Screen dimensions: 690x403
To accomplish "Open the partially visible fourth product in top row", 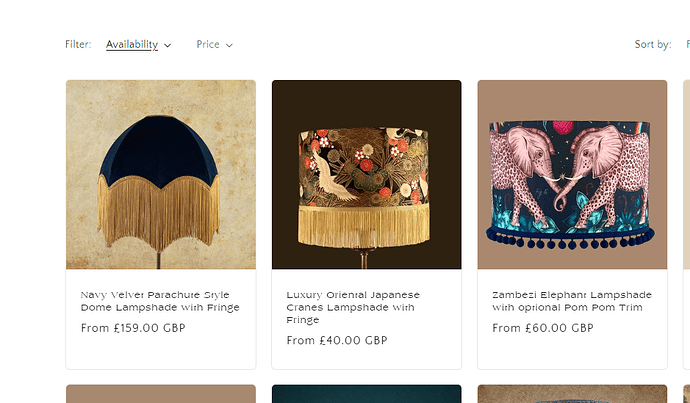I will click(686, 175).
